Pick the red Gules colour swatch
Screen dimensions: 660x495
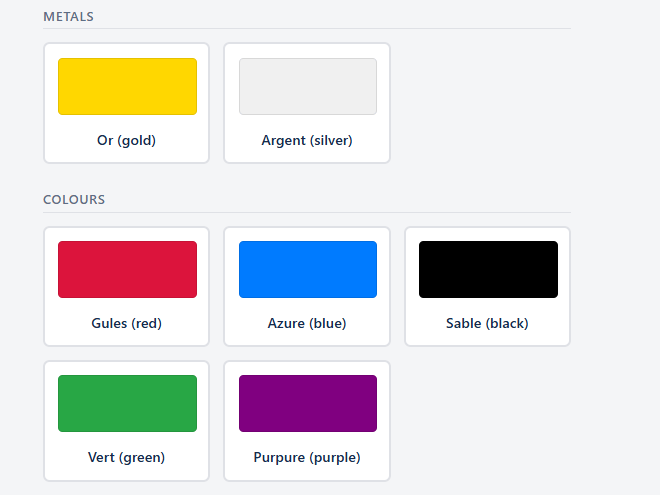[x=127, y=269]
